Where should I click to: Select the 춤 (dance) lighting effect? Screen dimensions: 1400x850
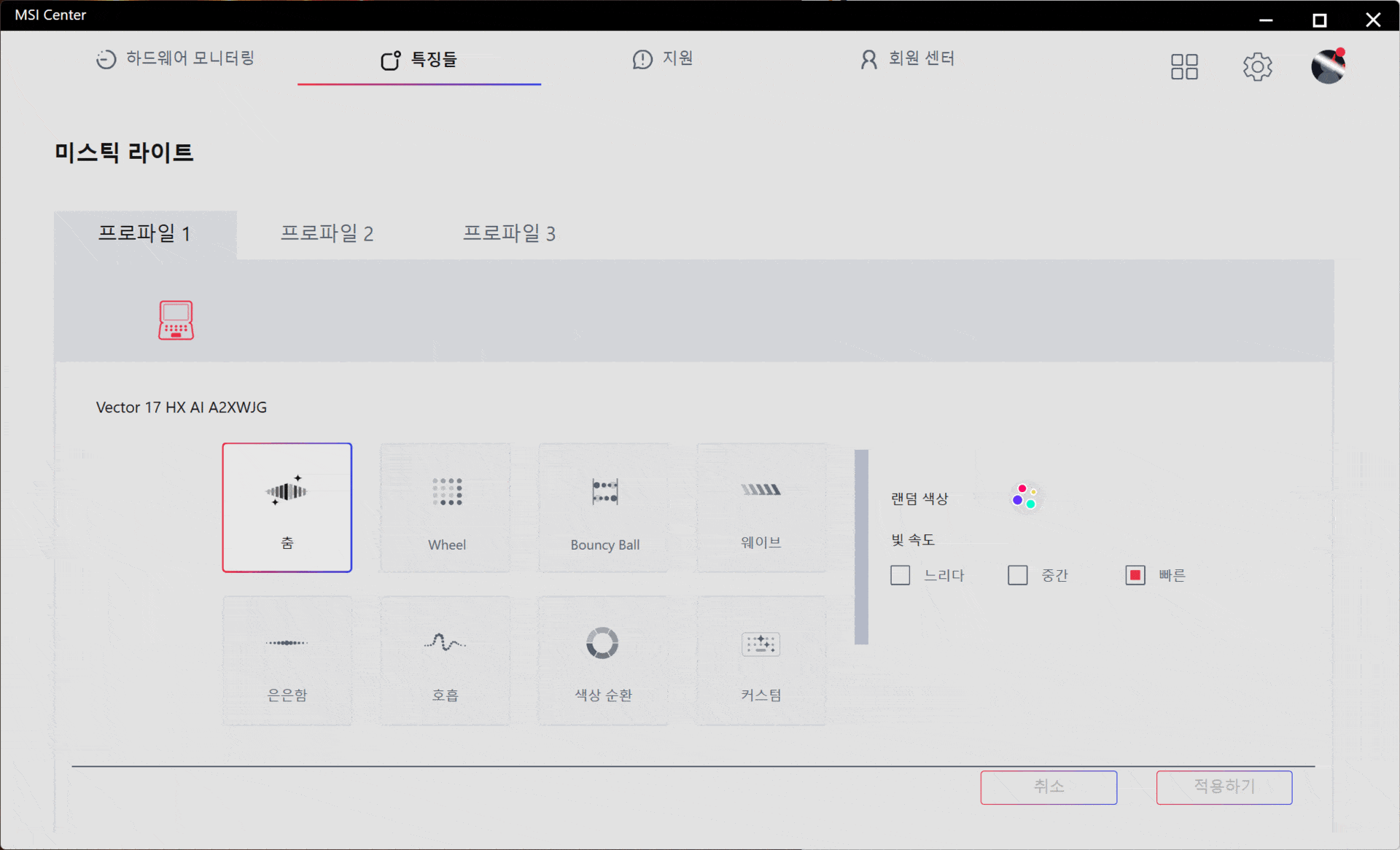[x=287, y=507]
